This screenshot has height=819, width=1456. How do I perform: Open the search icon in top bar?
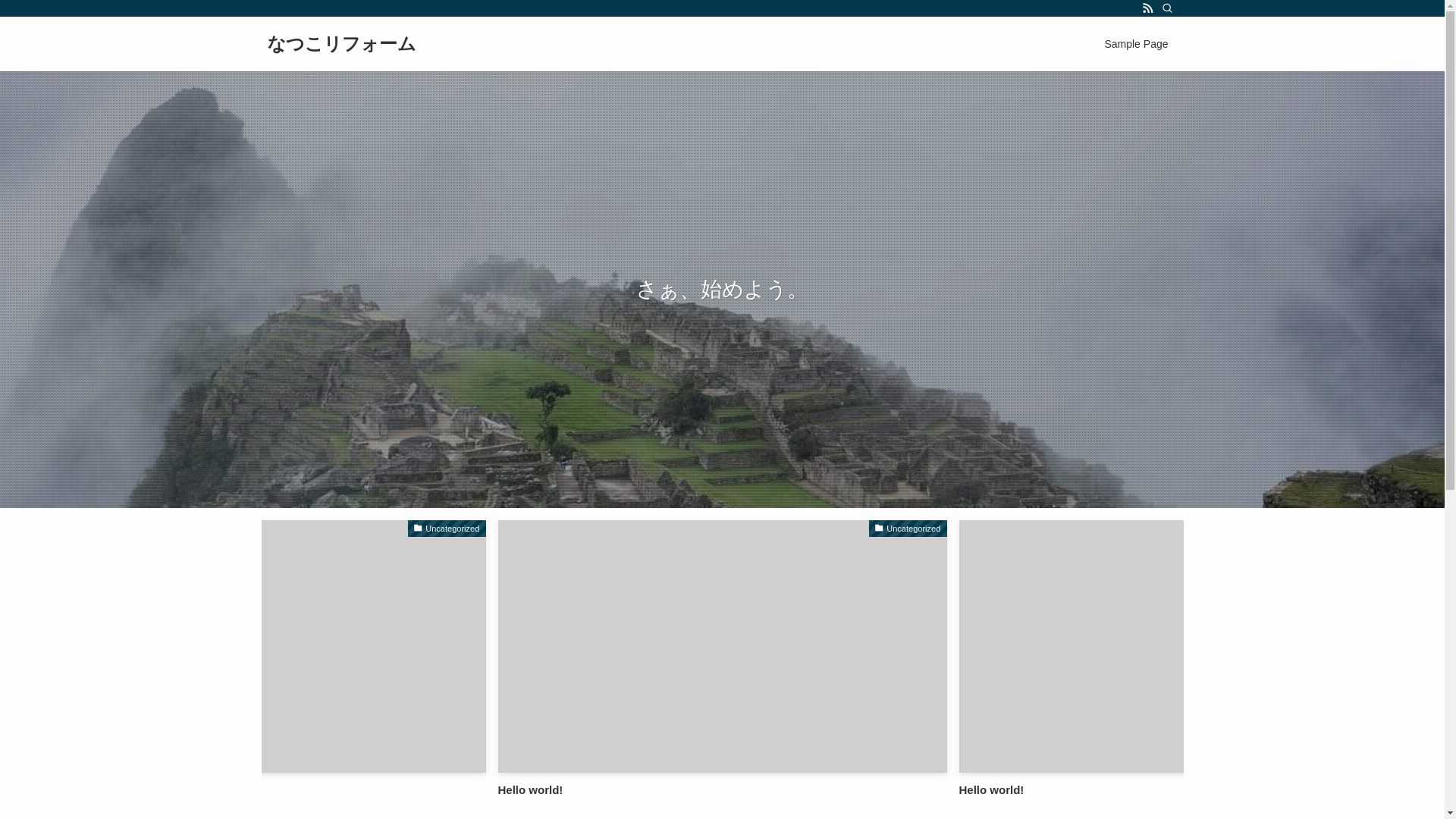(1167, 8)
